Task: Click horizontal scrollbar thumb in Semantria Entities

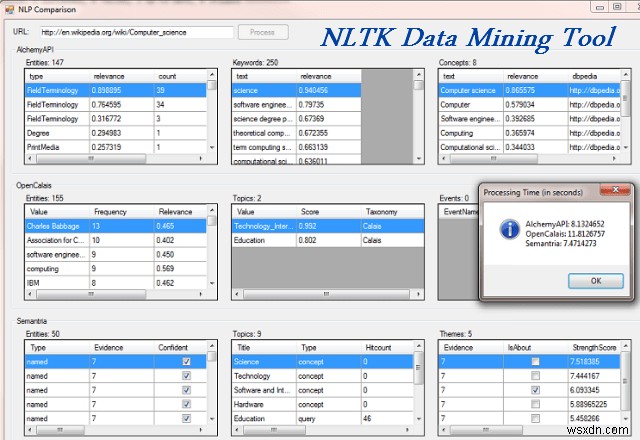Action: click(60, 430)
